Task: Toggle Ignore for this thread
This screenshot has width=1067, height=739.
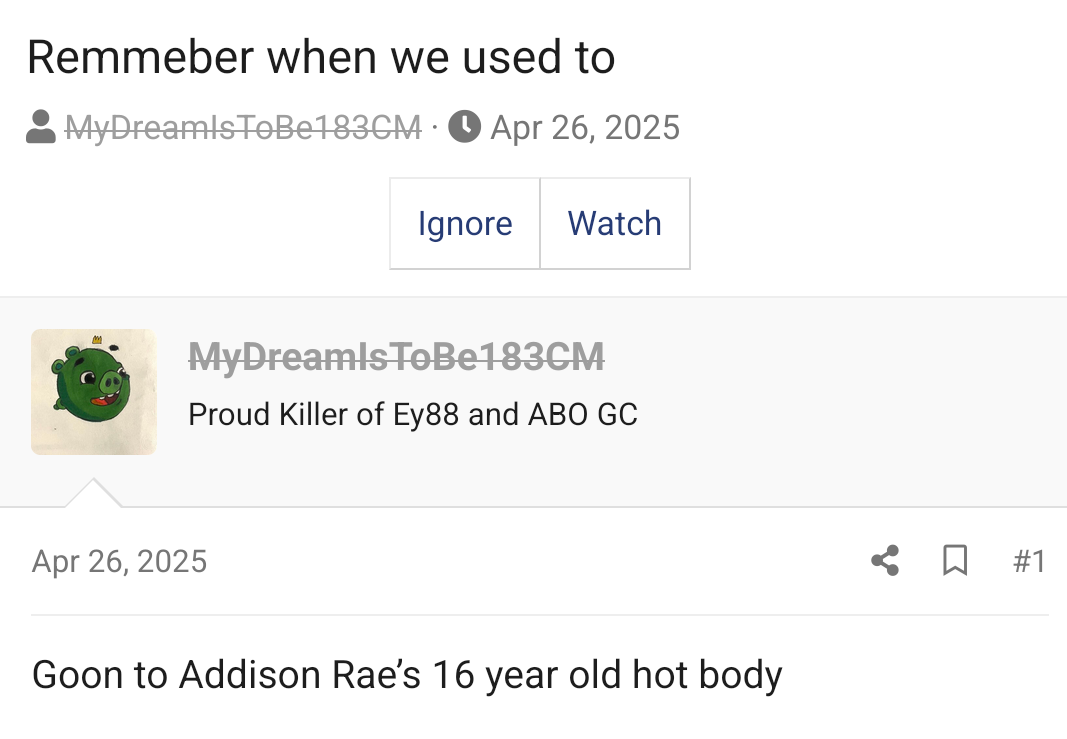Action: 464,223
